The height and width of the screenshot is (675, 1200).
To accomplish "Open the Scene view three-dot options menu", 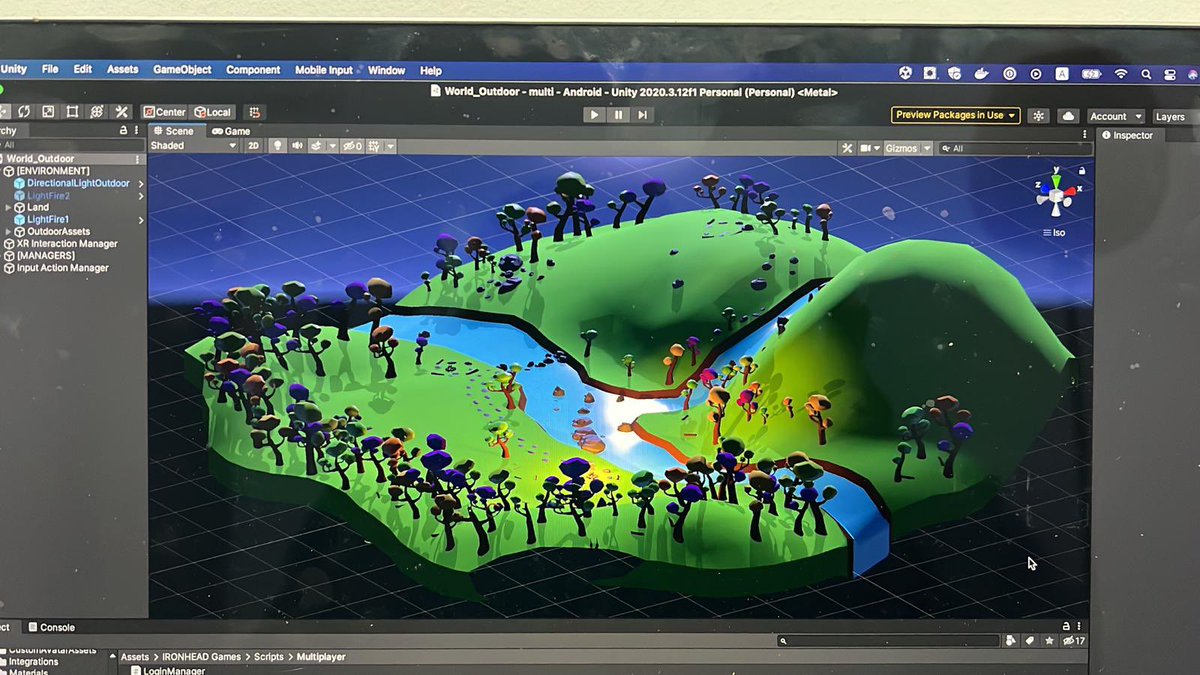I will pyautogui.click(x=1085, y=134).
